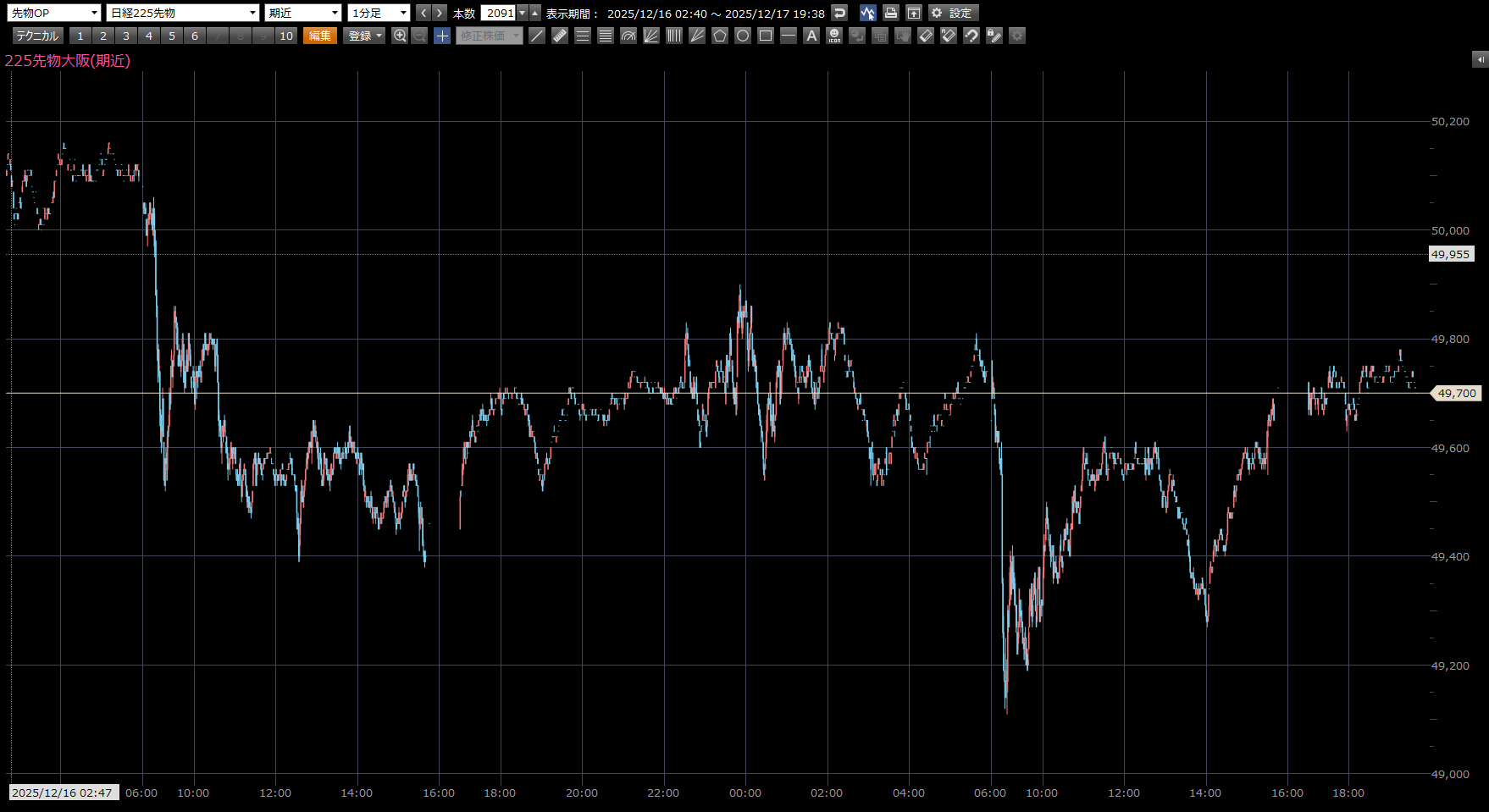Open the 1分足 timeframe dropdown

pyautogui.click(x=379, y=13)
